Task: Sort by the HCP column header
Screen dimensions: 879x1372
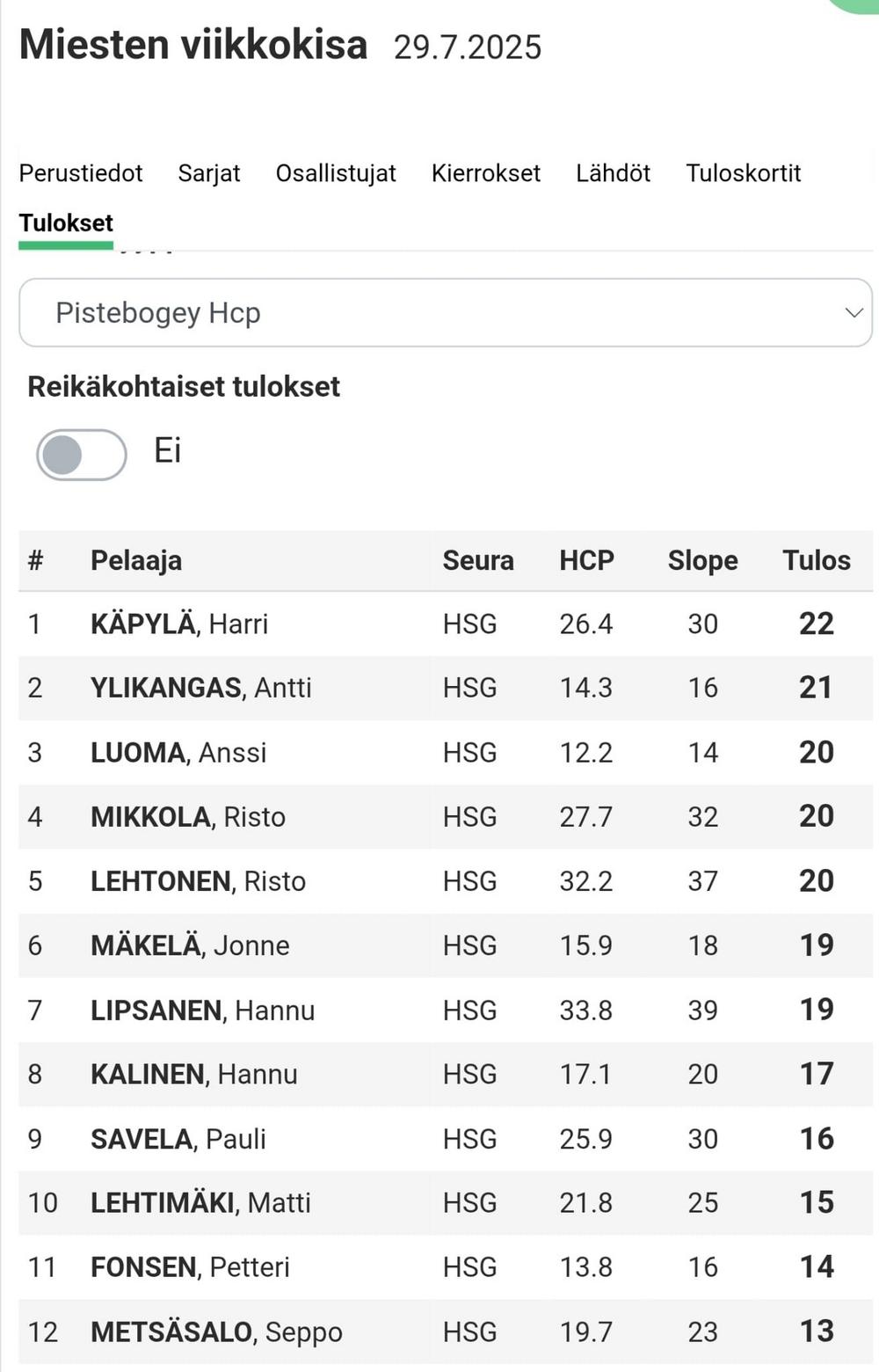Action: click(x=587, y=560)
